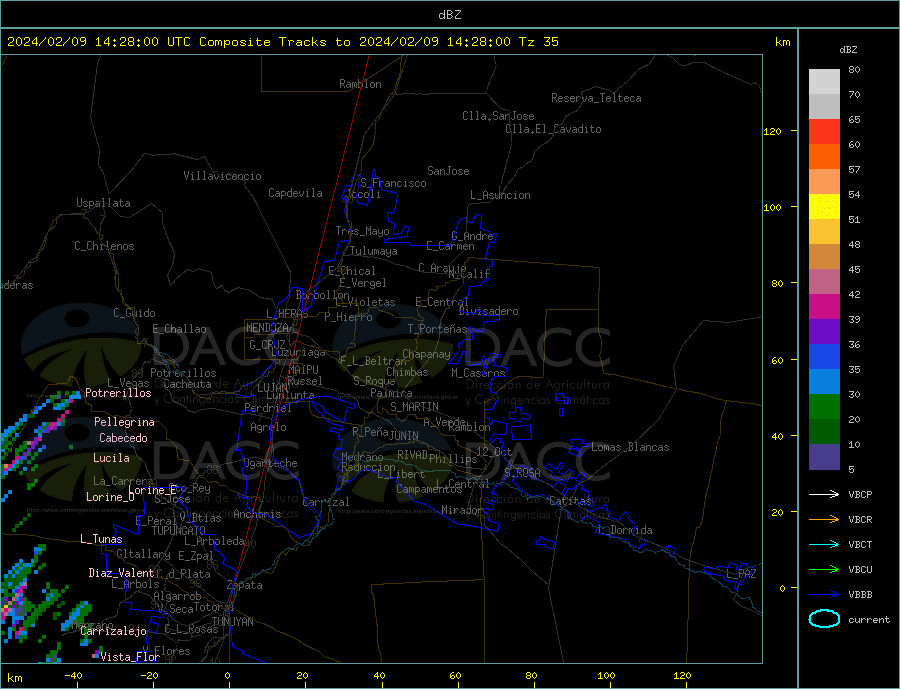Click the indigo 10 dBZ swatch
900x689 pixels.
point(824,456)
